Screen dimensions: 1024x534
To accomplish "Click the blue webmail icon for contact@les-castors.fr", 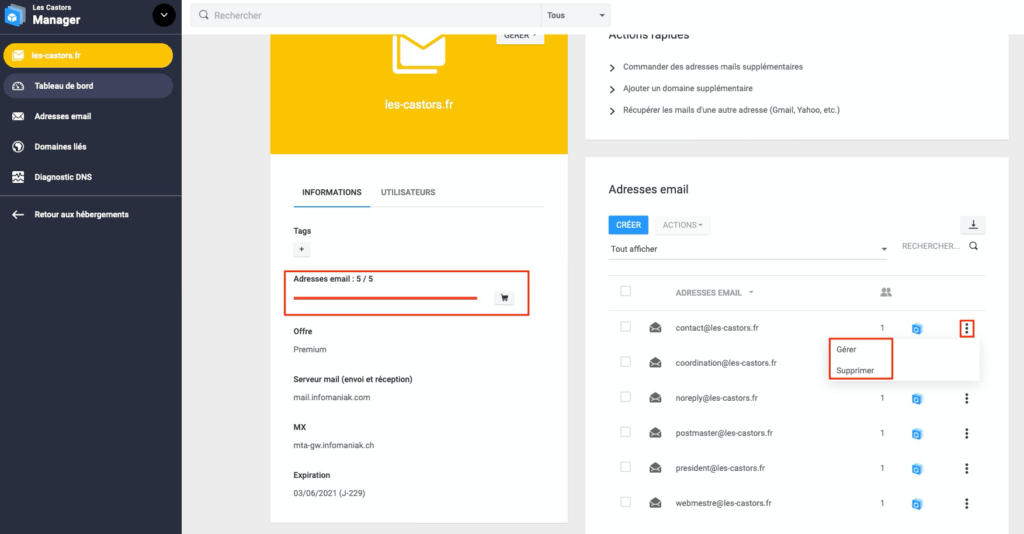I will point(917,329).
